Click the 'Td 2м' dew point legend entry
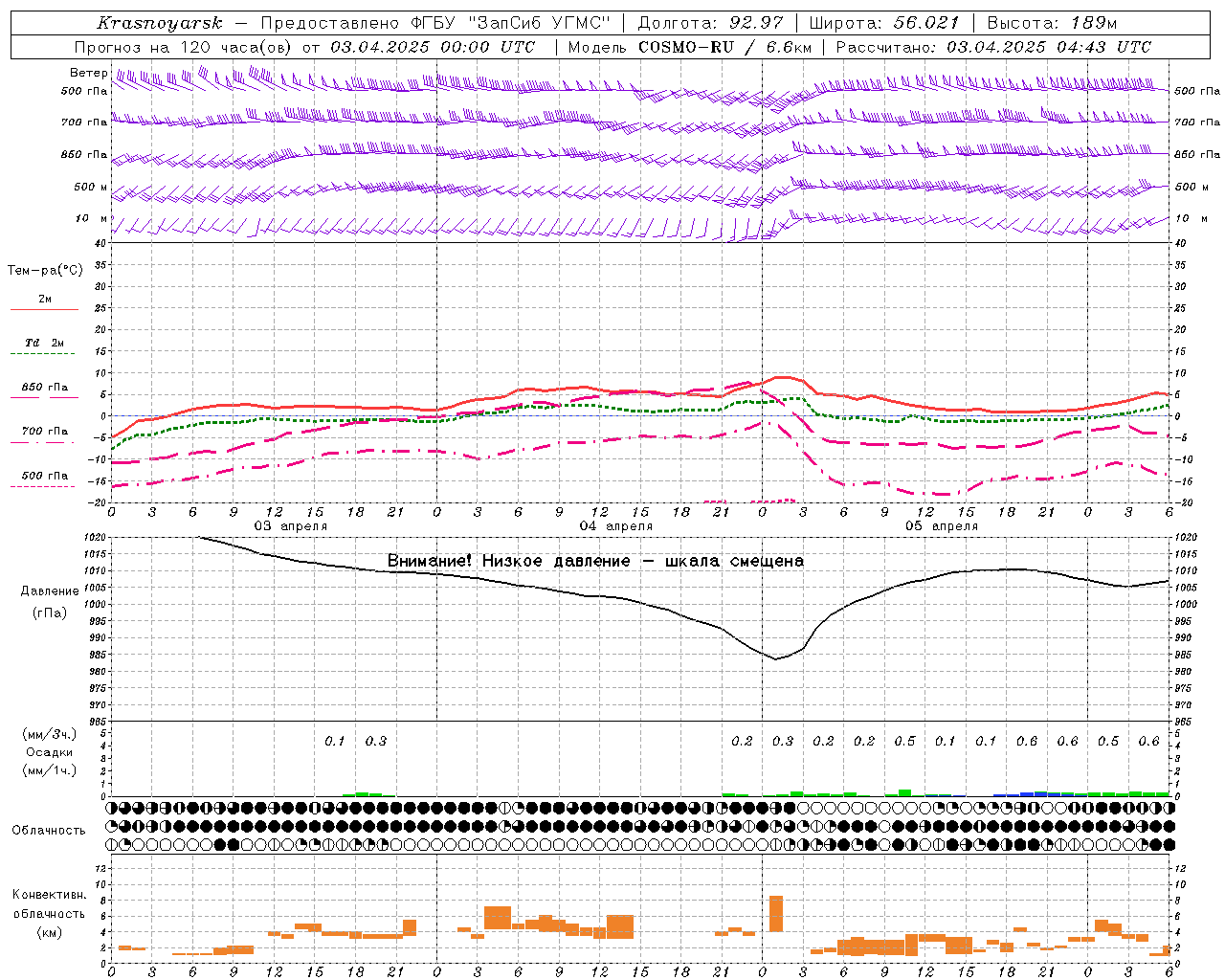1225x980 pixels. tap(44, 343)
